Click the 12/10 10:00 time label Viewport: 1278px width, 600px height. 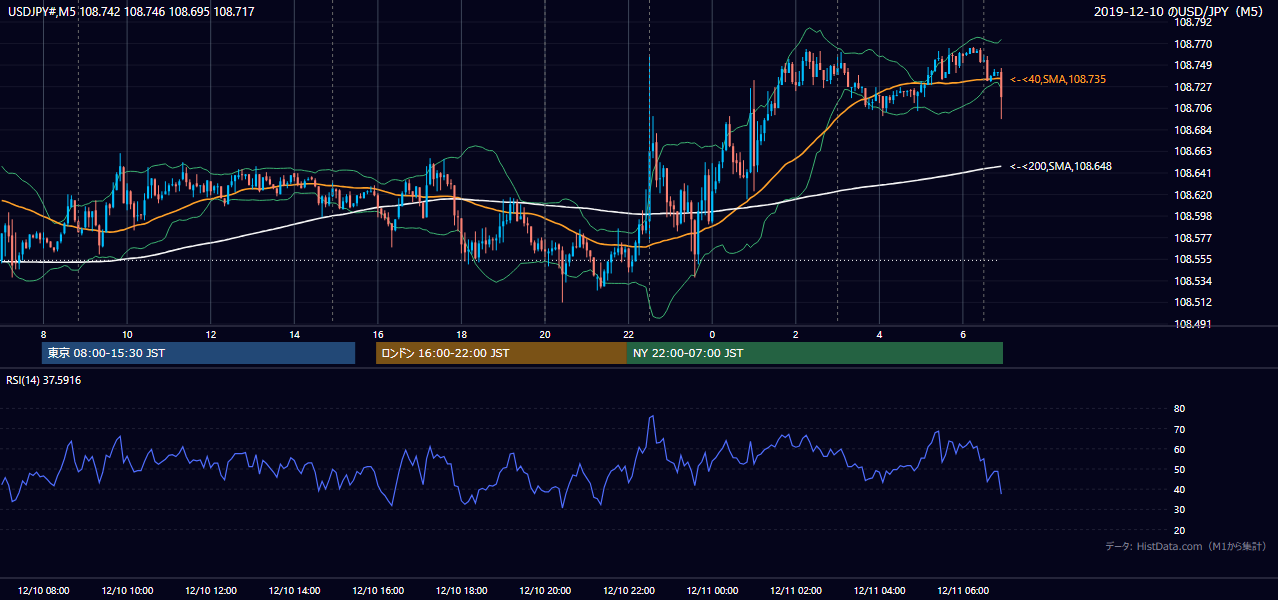point(127,591)
